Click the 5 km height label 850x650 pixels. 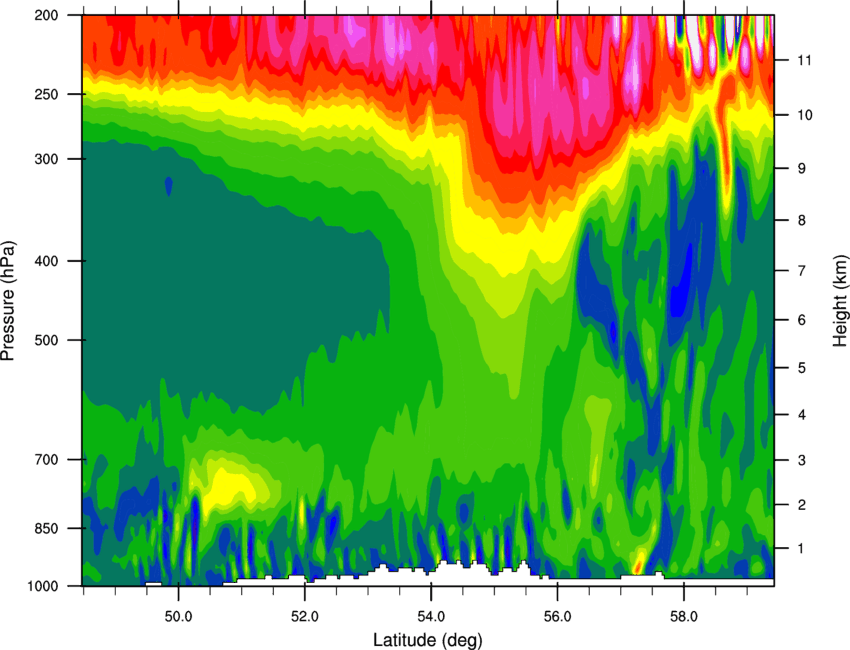point(802,368)
